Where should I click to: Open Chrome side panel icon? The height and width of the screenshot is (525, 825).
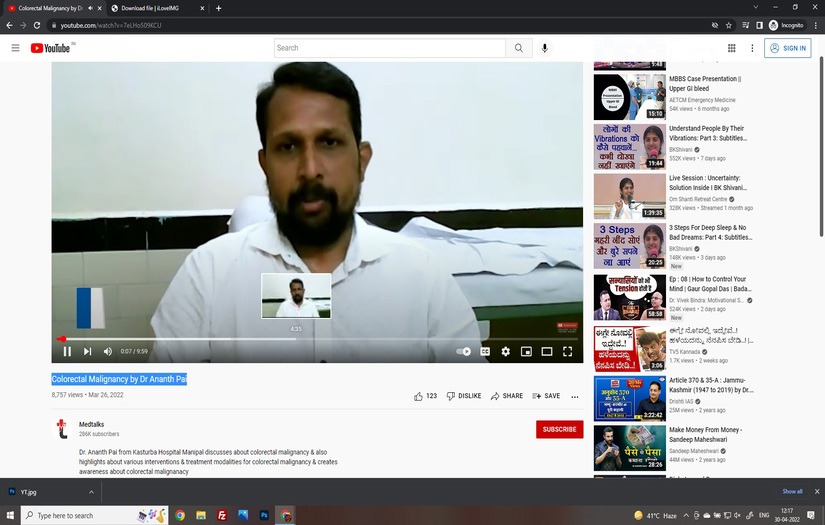coord(759,25)
